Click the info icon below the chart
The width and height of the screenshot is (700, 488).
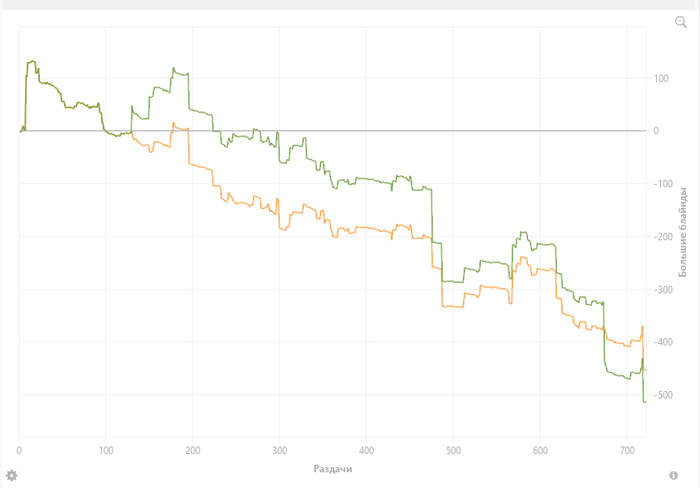pyautogui.click(x=674, y=474)
